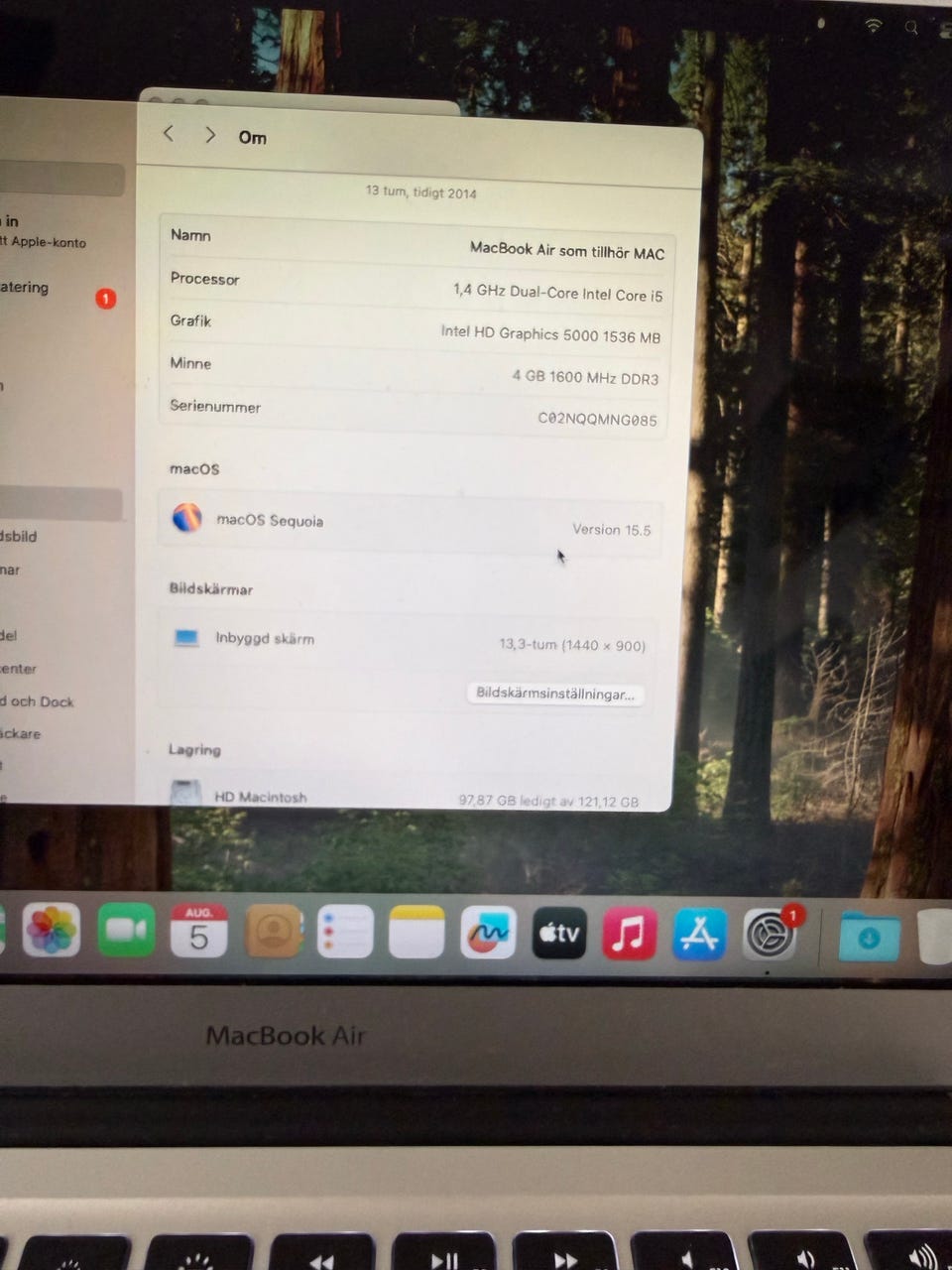Click '1,4 GHz Dual-Core Intel Core i5'
Screen dimensions: 952x1270
[x=558, y=293]
